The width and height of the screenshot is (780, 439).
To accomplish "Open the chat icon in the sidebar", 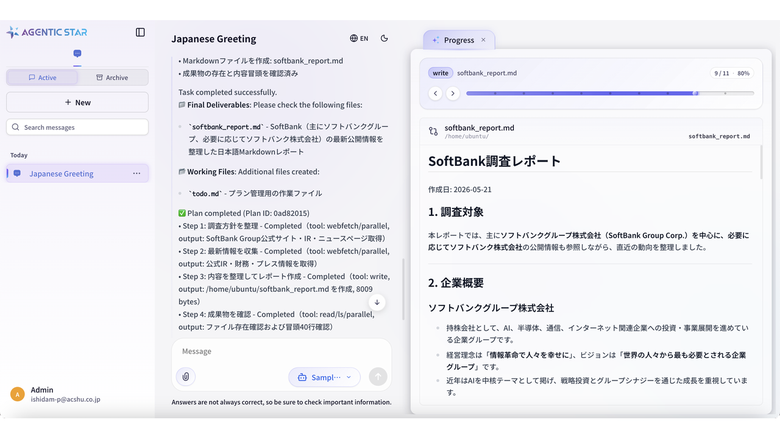I will 77,53.
